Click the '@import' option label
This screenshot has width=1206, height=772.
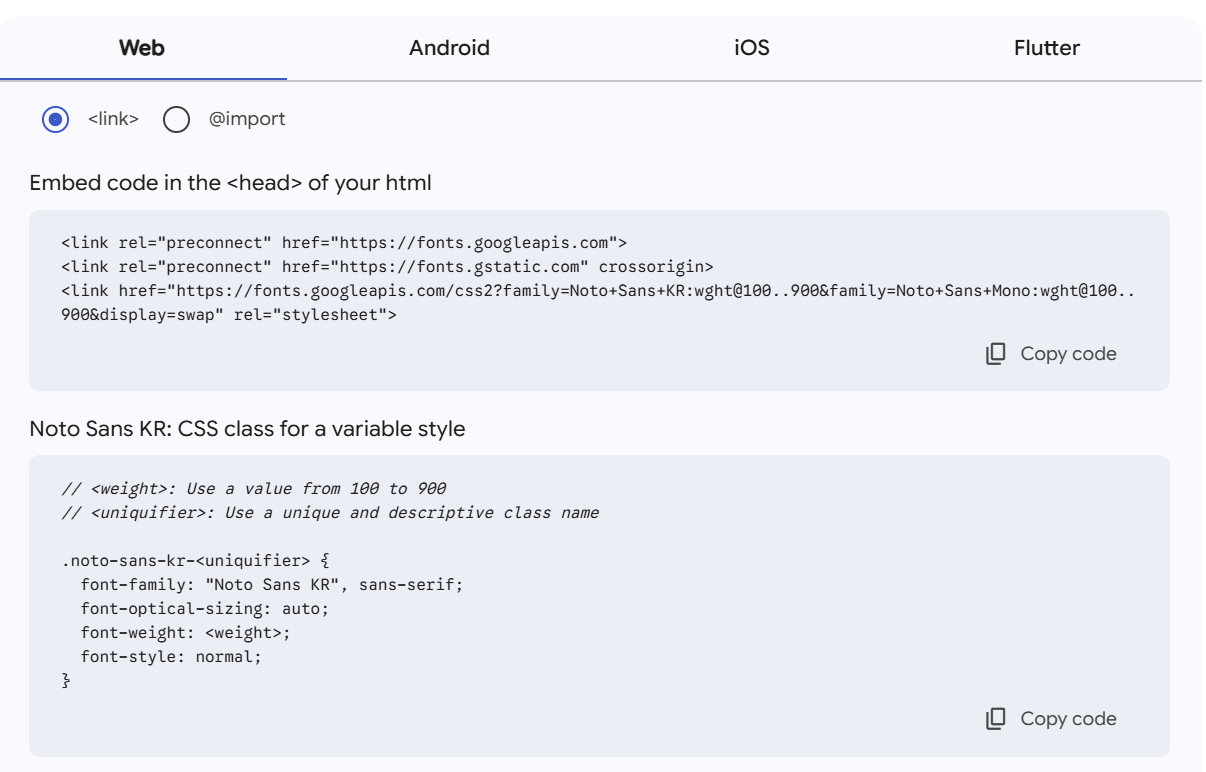[246, 119]
